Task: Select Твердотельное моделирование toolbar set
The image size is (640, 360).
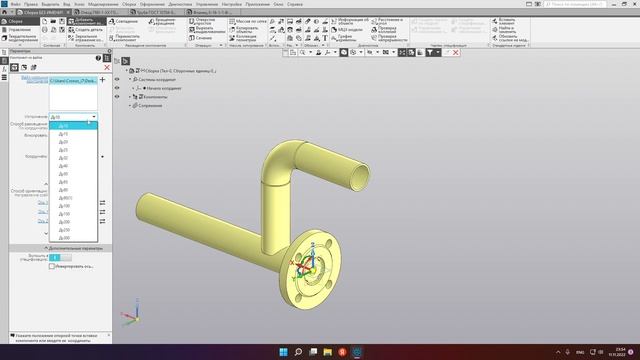Action: (20, 38)
